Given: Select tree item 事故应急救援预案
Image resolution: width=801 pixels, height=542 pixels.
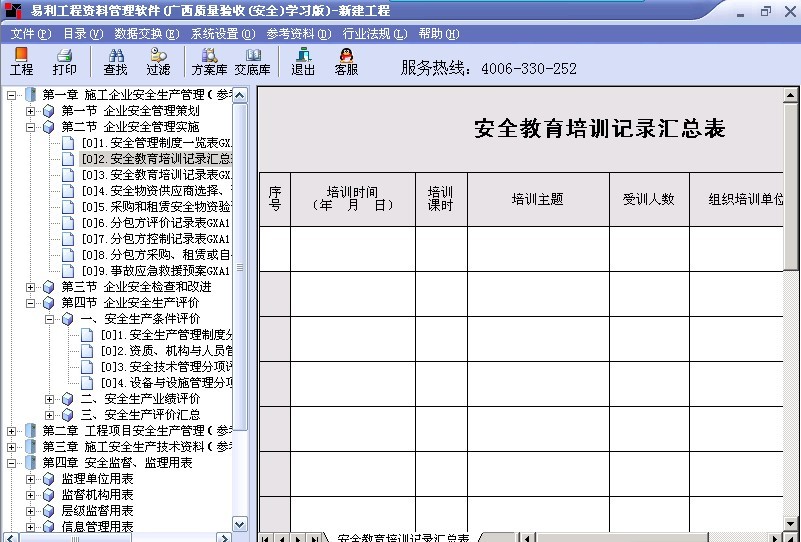Looking at the screenshot, I should (168, 271).
